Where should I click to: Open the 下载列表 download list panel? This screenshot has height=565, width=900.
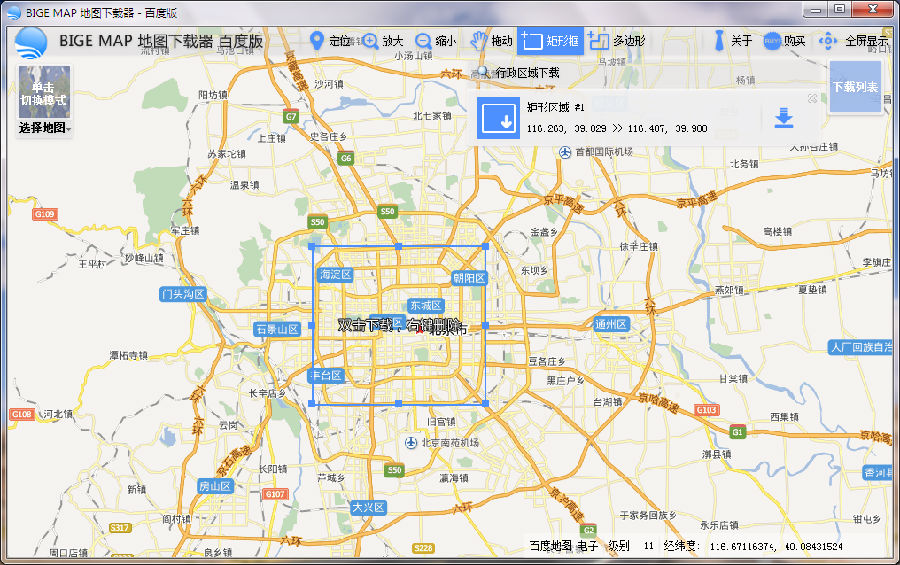click(855, 87)
